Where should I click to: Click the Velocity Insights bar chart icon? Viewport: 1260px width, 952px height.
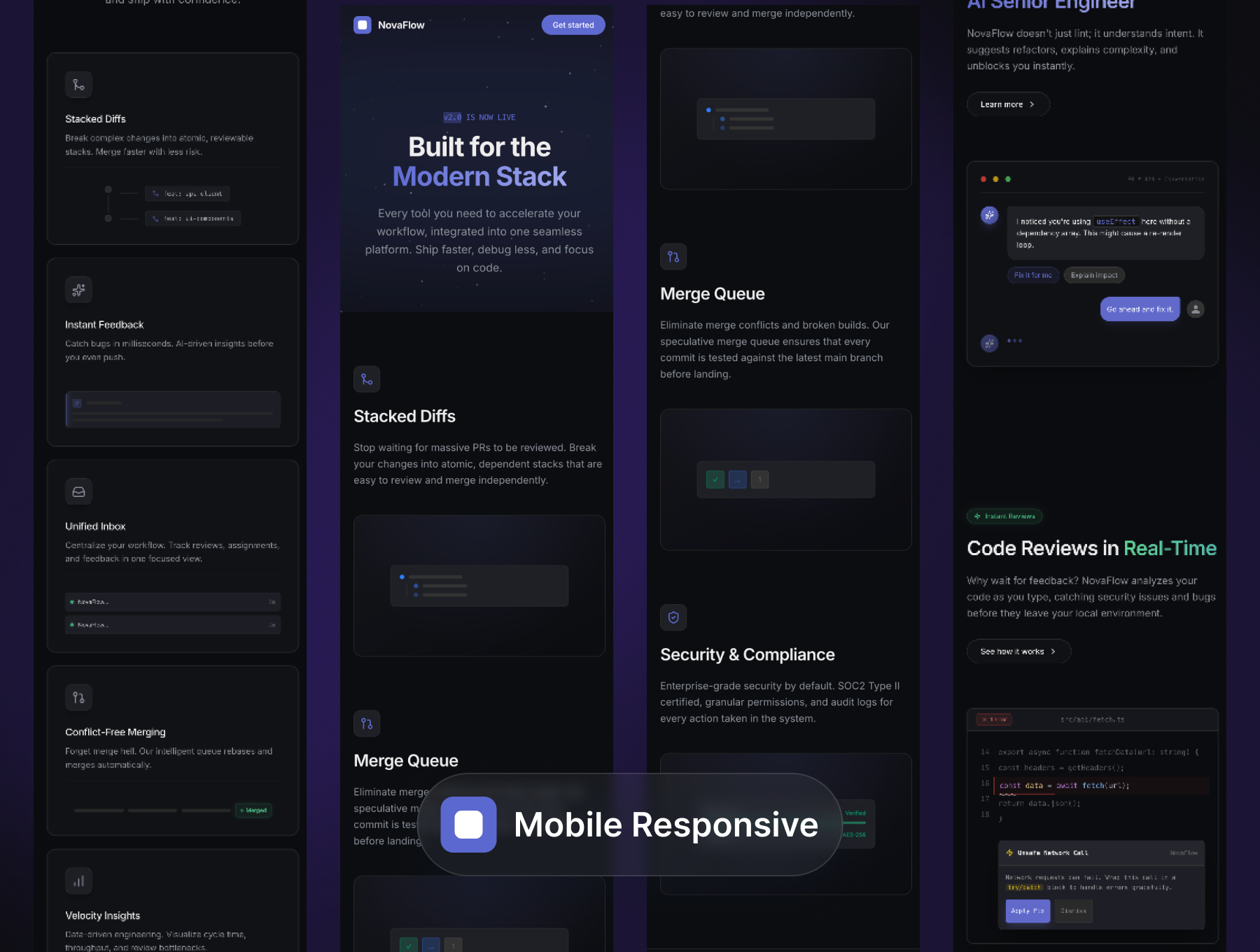[x=79, y=881]
